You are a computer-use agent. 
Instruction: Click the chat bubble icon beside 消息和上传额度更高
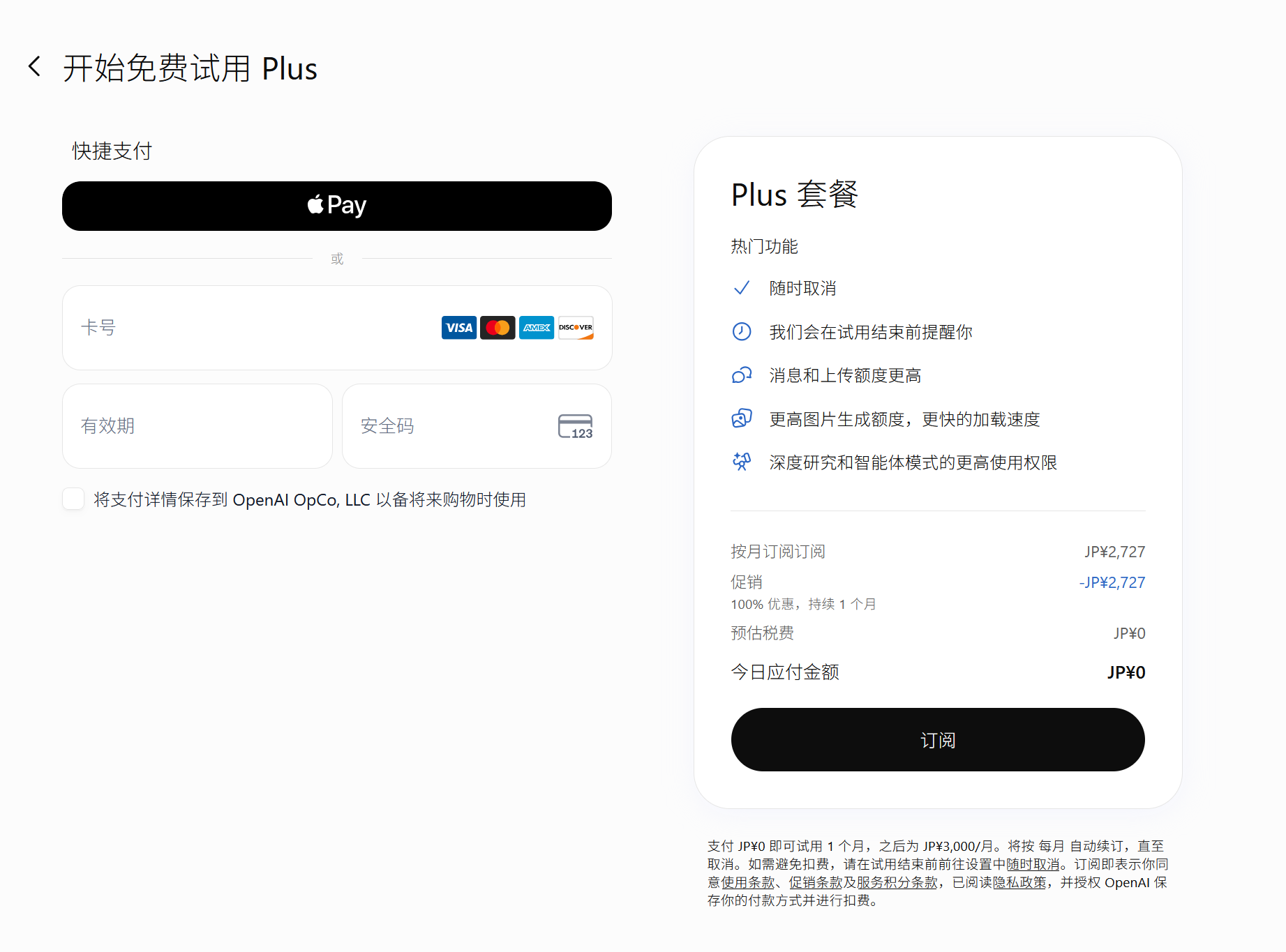point(742,375)
